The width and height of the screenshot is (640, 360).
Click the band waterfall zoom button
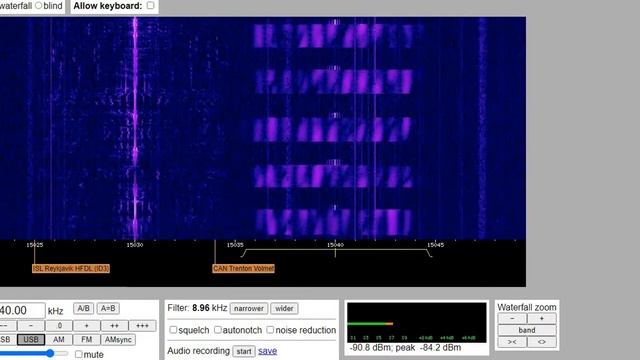527,330
